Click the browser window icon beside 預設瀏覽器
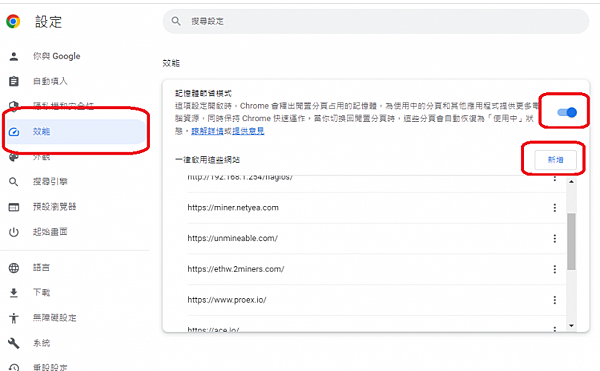This screenshot has width=600, height=371. pos(14,207)
